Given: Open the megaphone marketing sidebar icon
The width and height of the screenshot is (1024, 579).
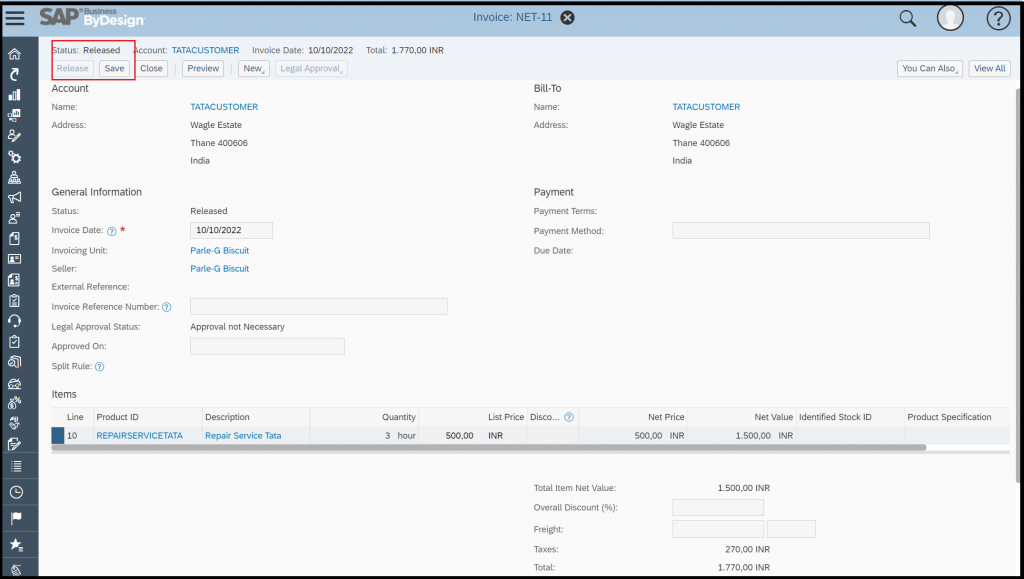Looking at the screenshot, I should coord(14,197).
